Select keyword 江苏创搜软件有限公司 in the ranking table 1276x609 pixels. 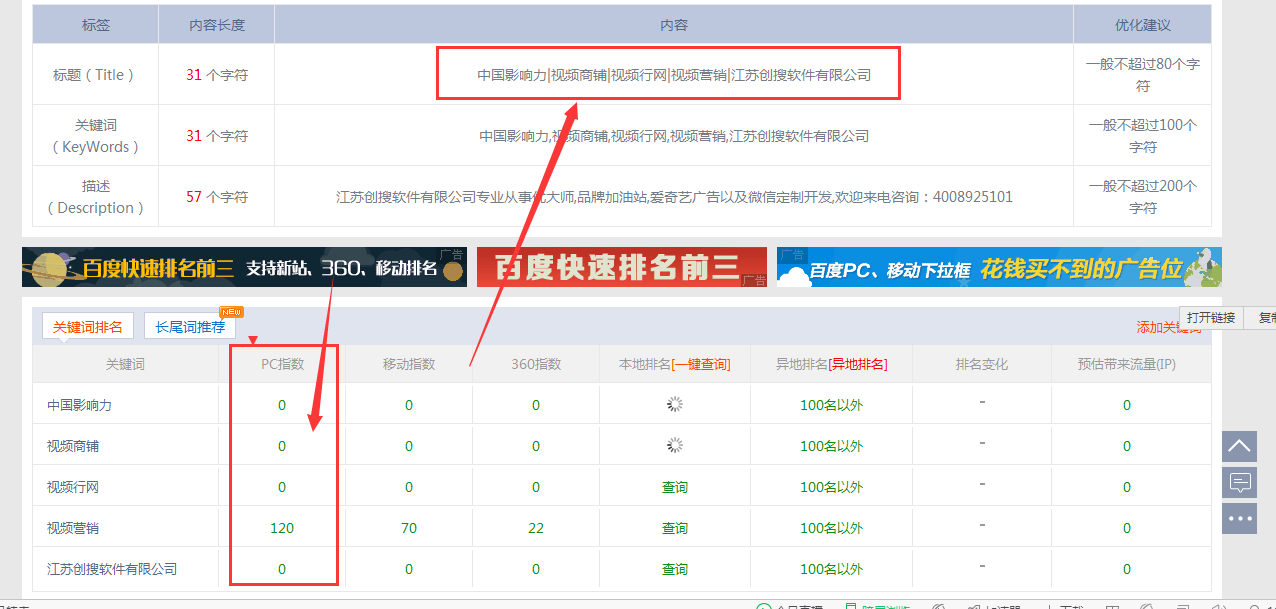pos(112,569)
